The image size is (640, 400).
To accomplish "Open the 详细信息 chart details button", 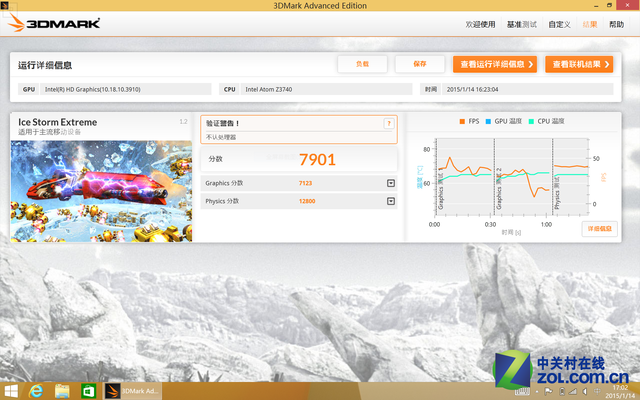I will click(600, 229).
